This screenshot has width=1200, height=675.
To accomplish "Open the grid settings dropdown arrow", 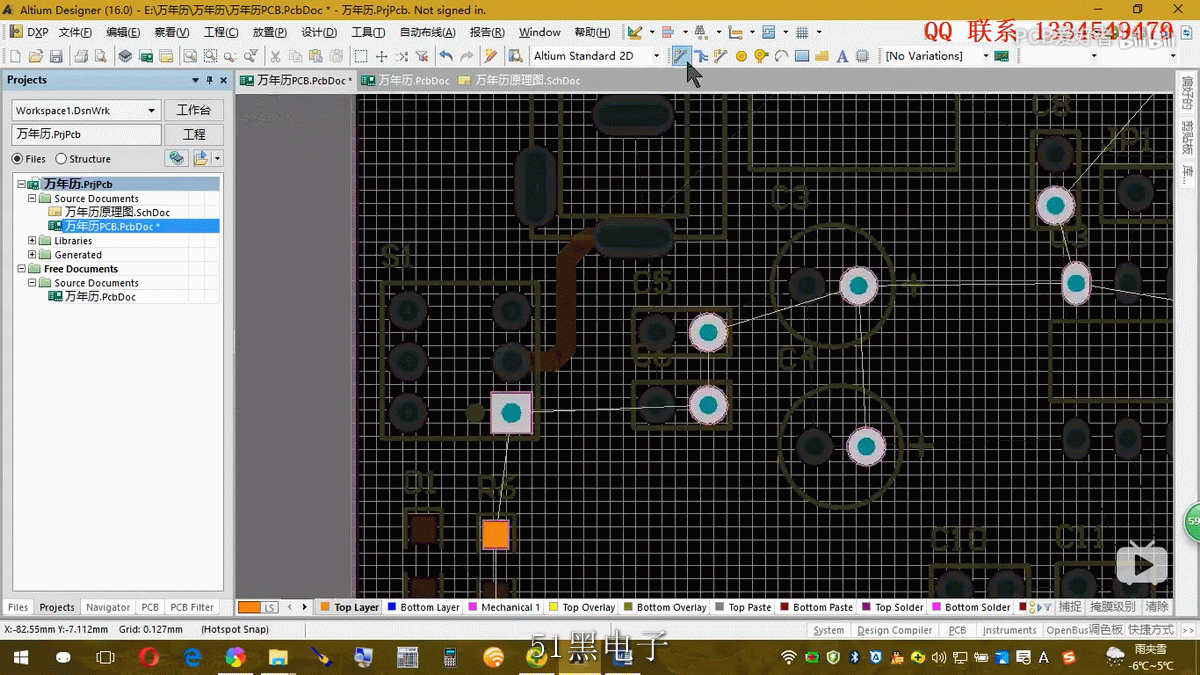I will point(819,32).
